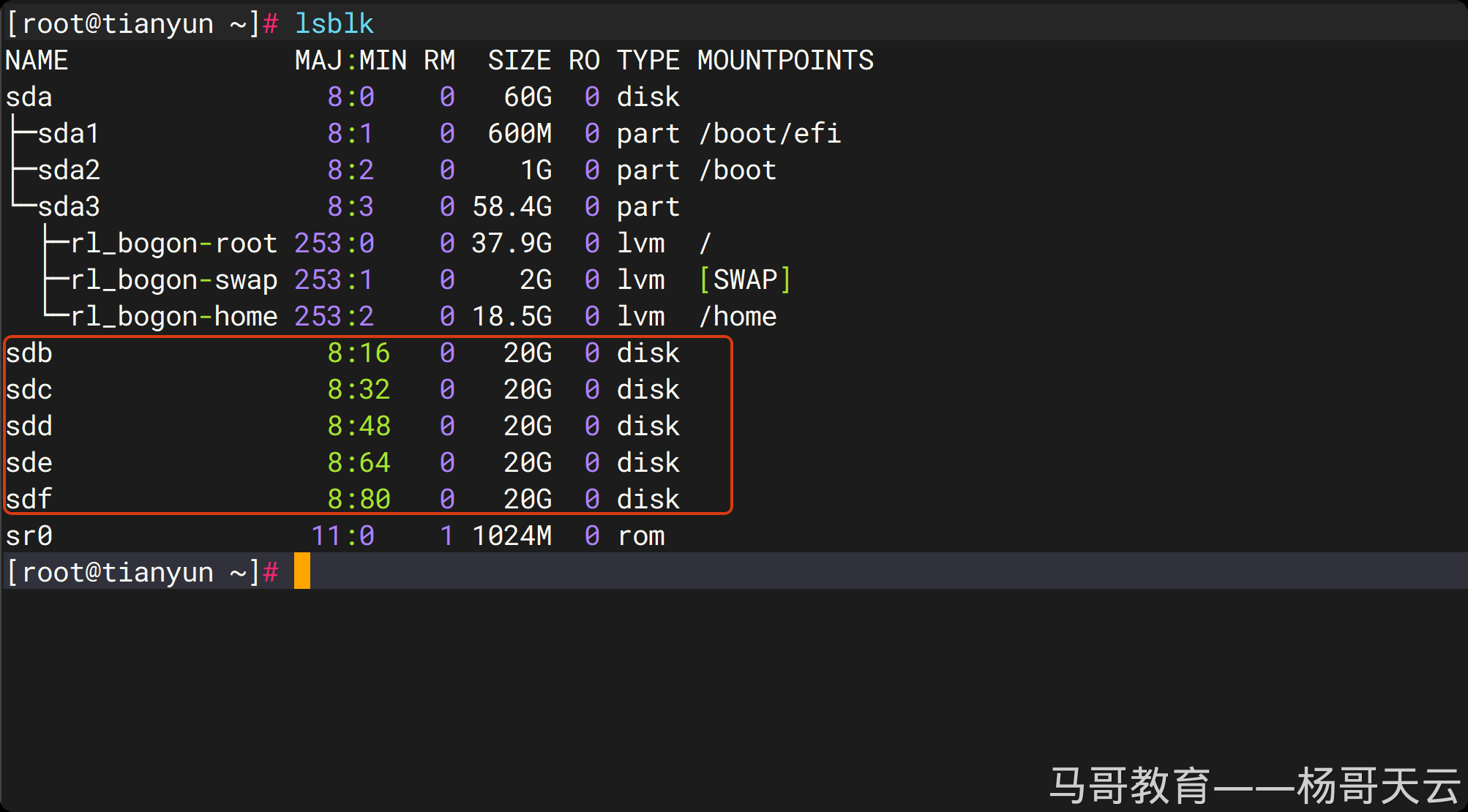1468x812 pixels.
Task: Click the 8:16 device number
Action: click(x=359, y=353)
